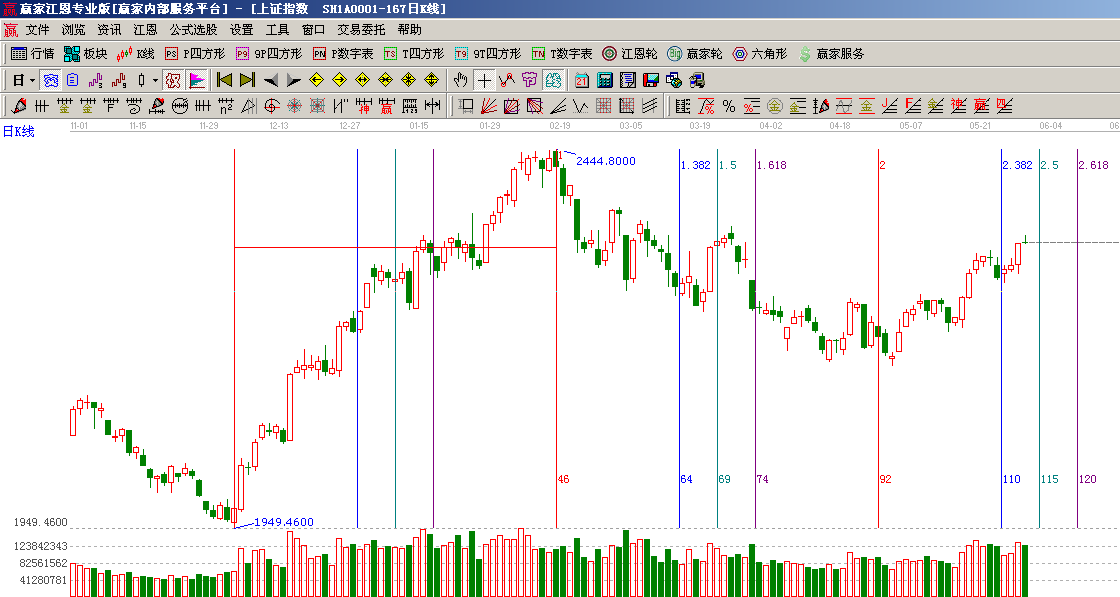This screenshot has width=1120, height=597.
Task: Open the 交易委托 menu
Action: click(360, 30)
